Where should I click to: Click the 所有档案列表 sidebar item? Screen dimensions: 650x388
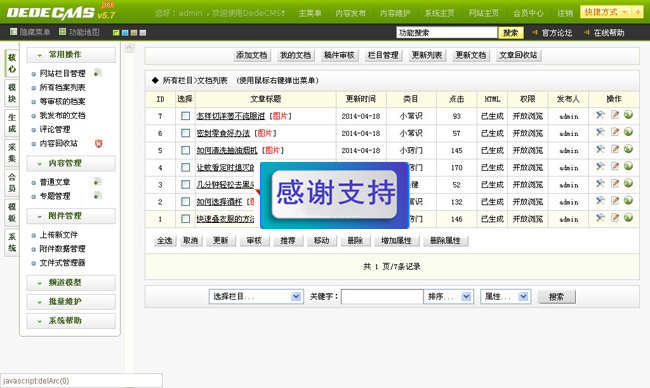pos(62,87)
